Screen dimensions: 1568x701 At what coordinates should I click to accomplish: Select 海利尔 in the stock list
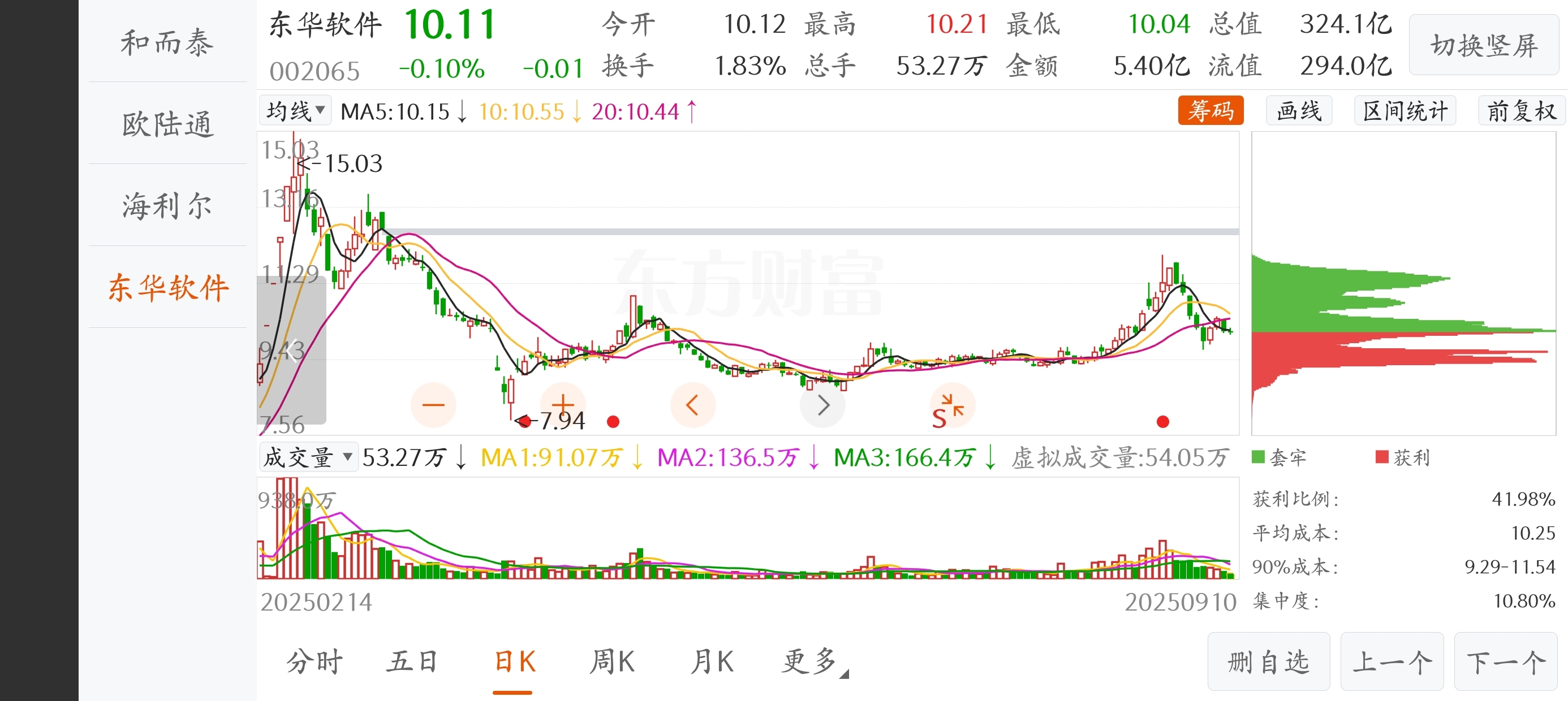click(x=167, y=206)
